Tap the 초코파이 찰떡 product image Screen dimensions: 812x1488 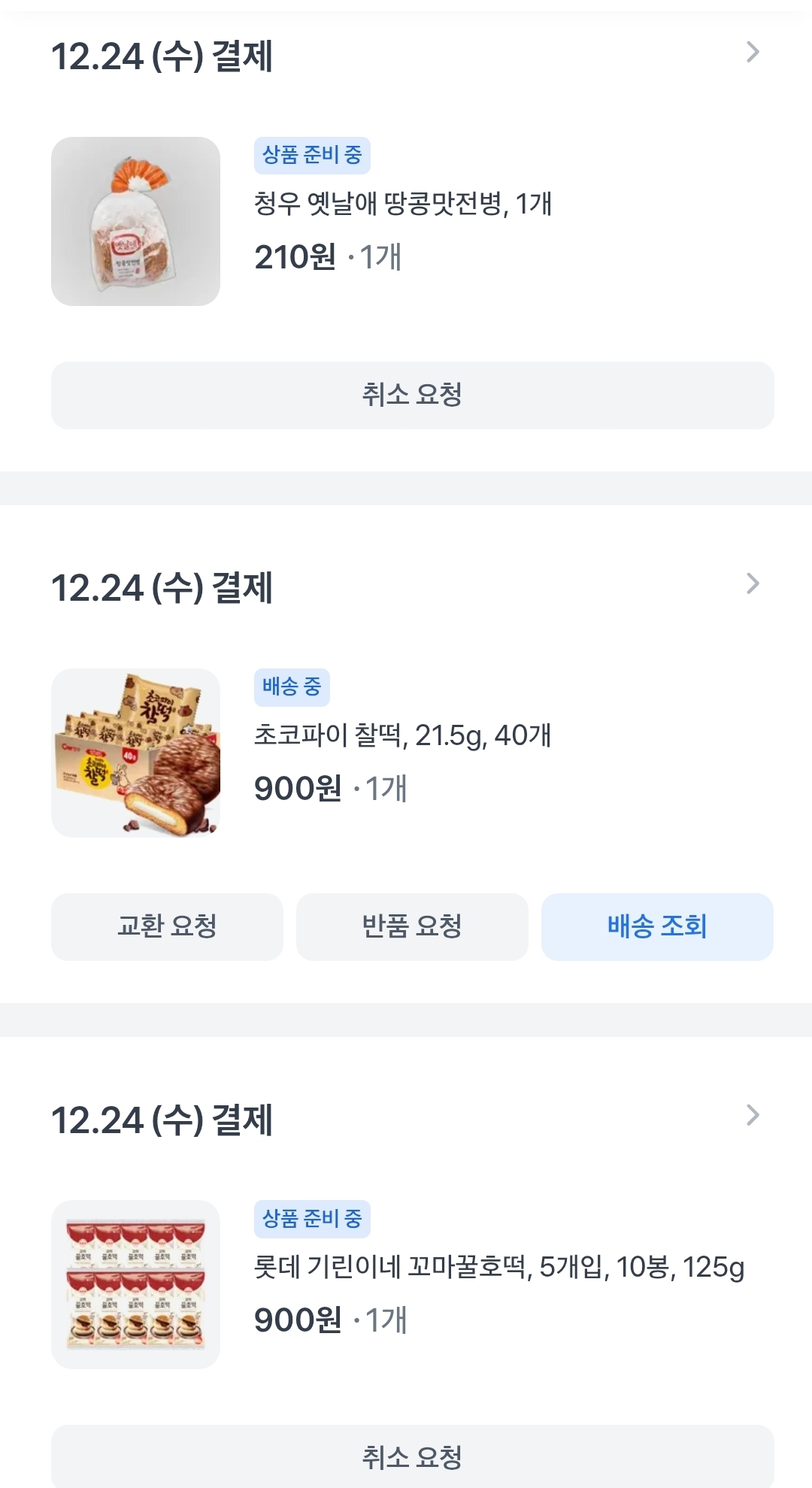click(x=135, y=753)
